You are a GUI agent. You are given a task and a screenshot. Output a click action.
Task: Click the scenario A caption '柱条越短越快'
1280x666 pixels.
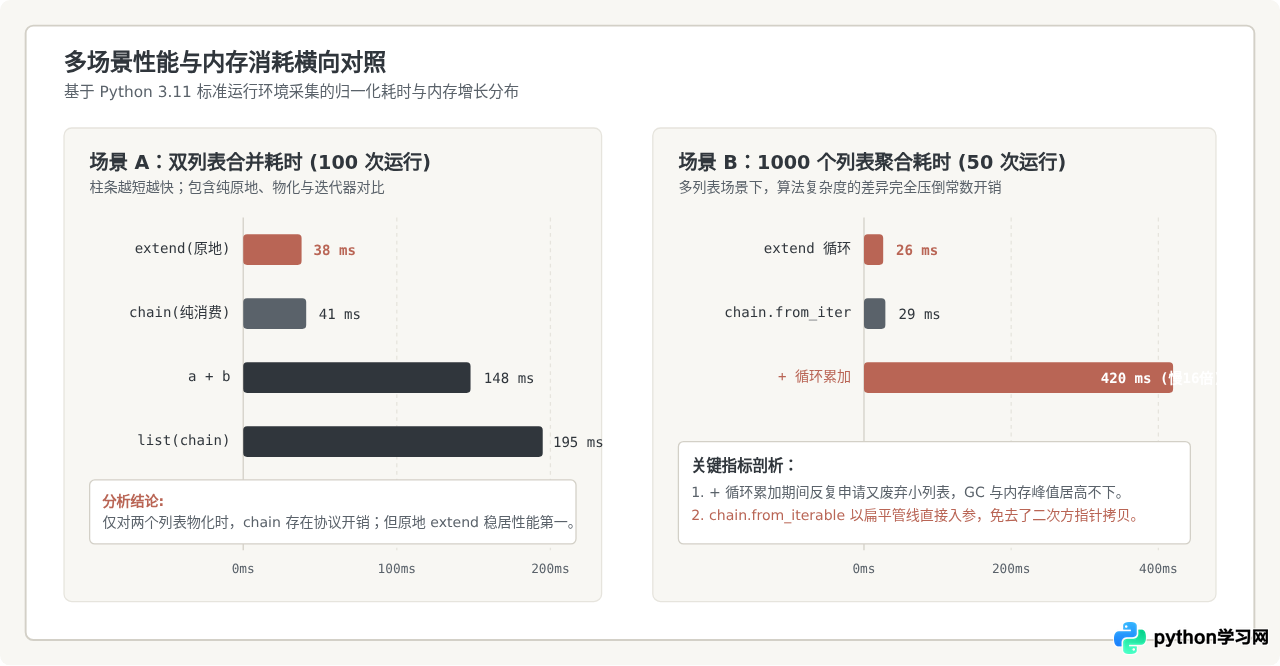[237, 187]
